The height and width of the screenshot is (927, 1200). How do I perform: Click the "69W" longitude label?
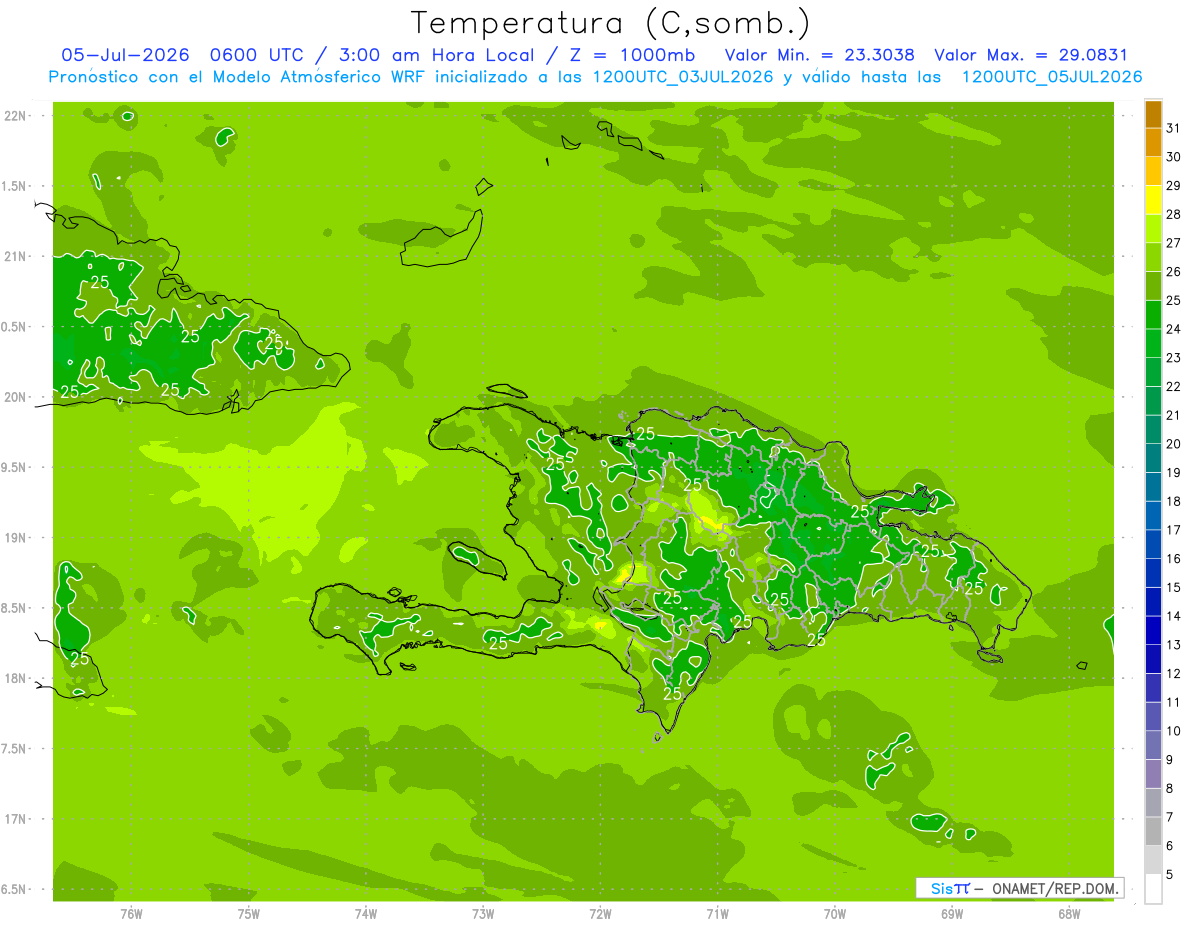(x=952, y=913)
